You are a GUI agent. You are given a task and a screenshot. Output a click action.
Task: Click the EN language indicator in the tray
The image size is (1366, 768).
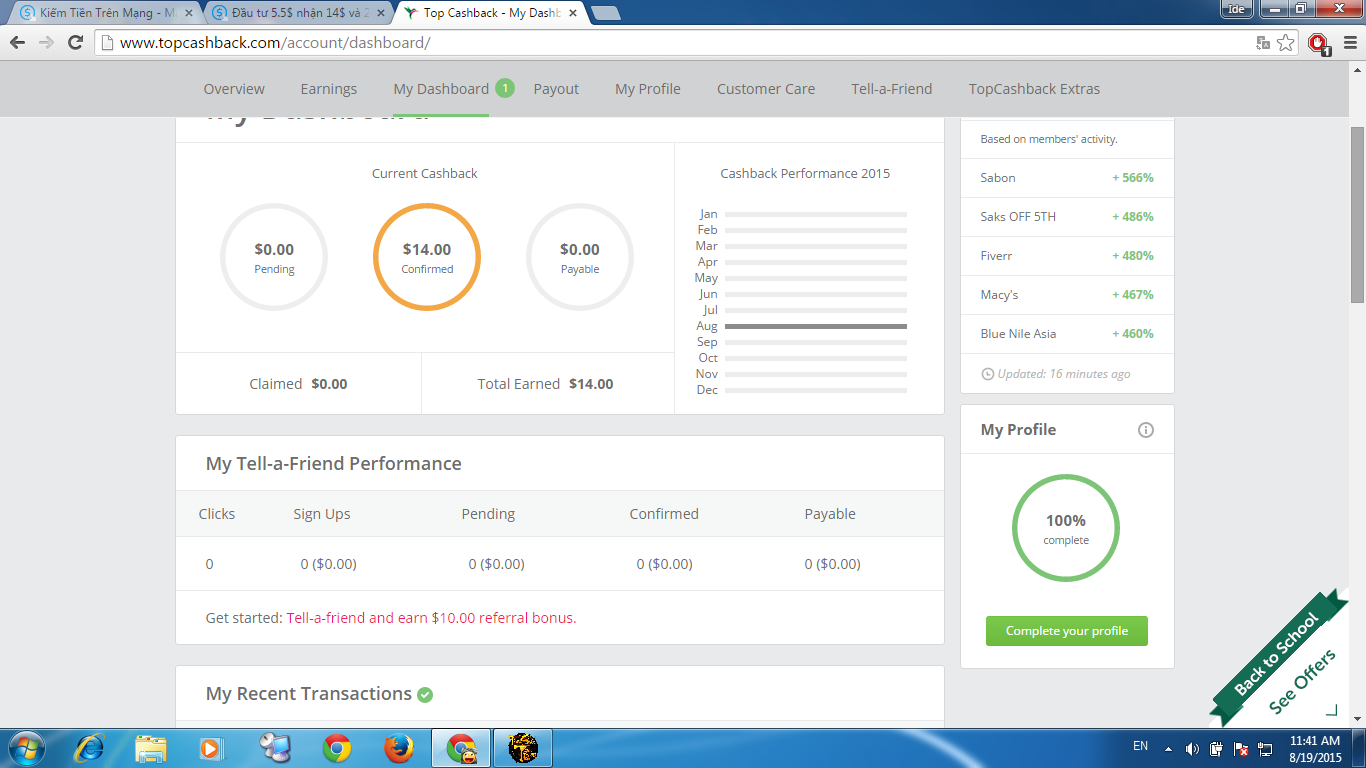tap(1141, 746)
